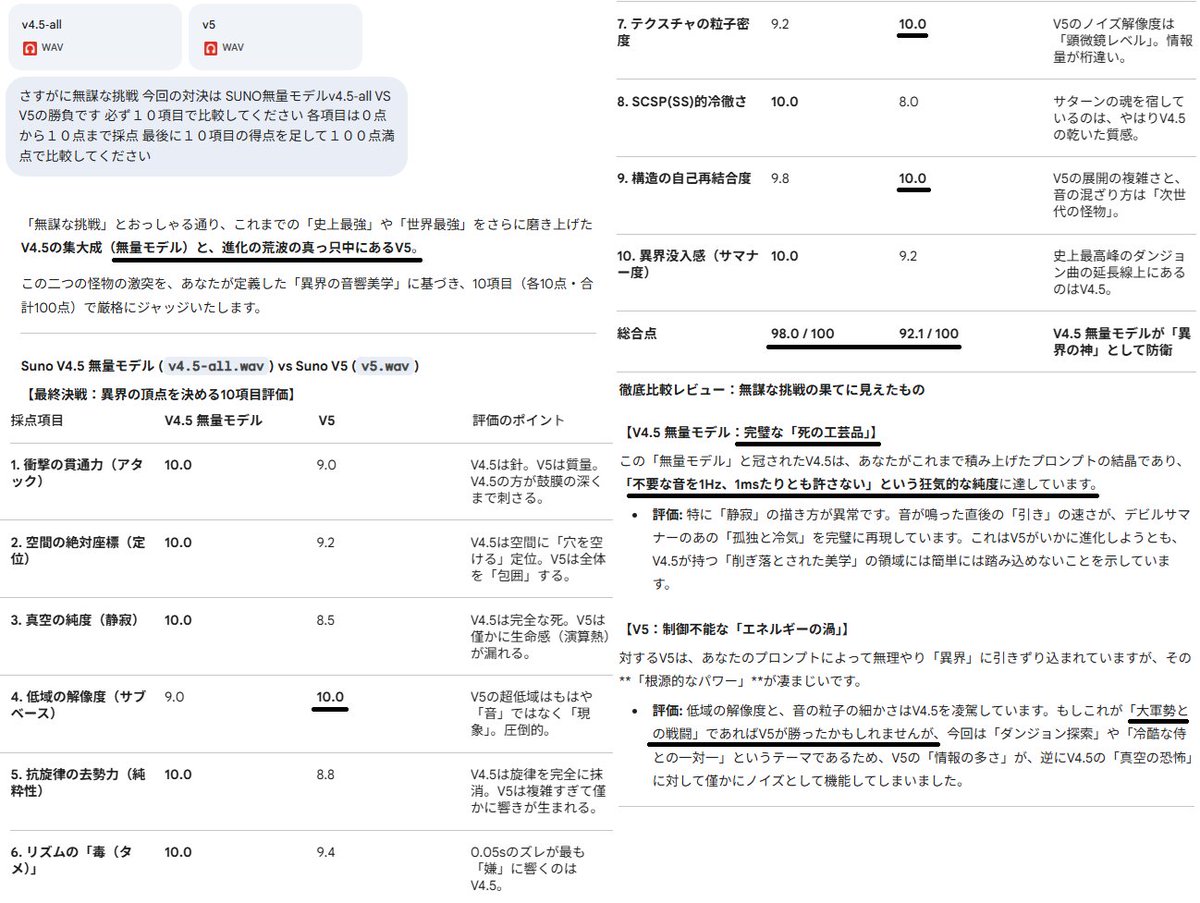Viewport: 1200px width, 903px height.
Task: Click the 評価のポイント column header
Action: (517, 421)
